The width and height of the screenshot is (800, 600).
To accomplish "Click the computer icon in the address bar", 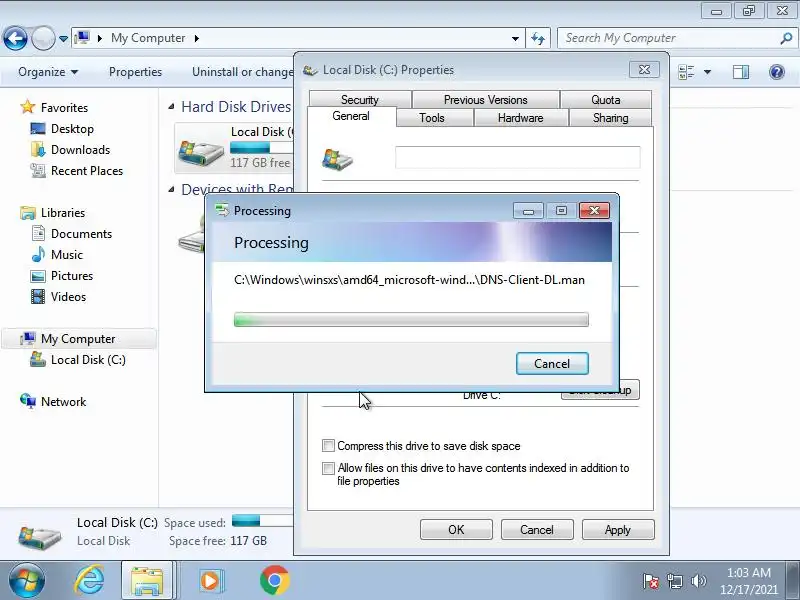I will tap(82, 38).
